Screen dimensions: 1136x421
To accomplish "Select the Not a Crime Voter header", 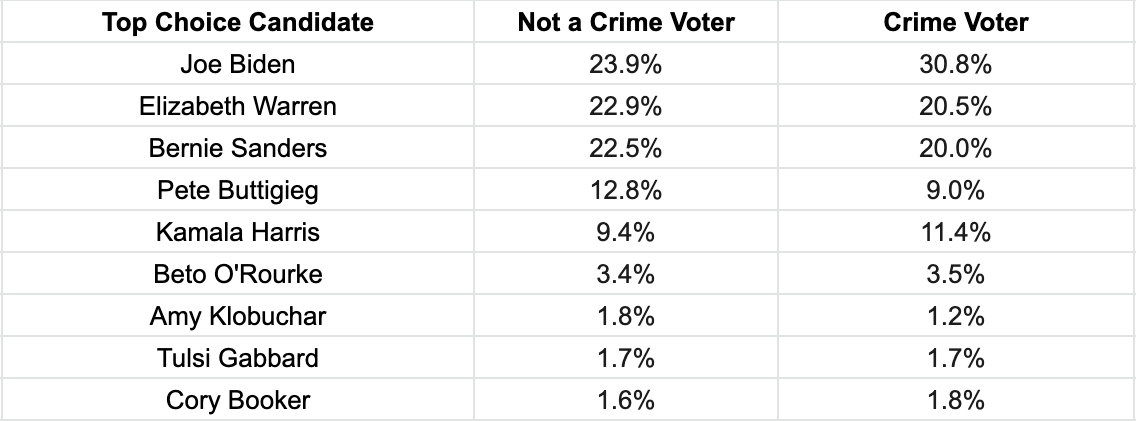I will point(626,22).
